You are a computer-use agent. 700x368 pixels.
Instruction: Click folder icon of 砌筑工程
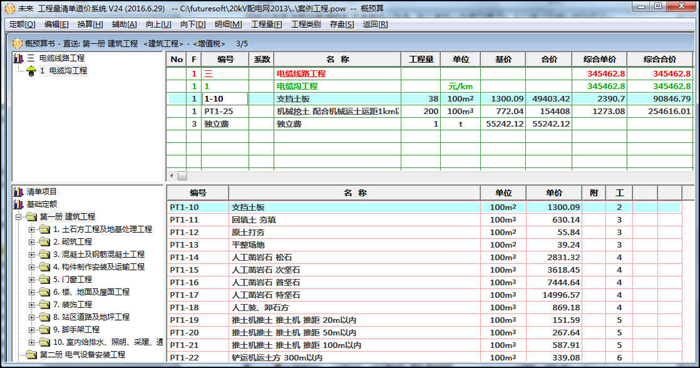(44, 242)
